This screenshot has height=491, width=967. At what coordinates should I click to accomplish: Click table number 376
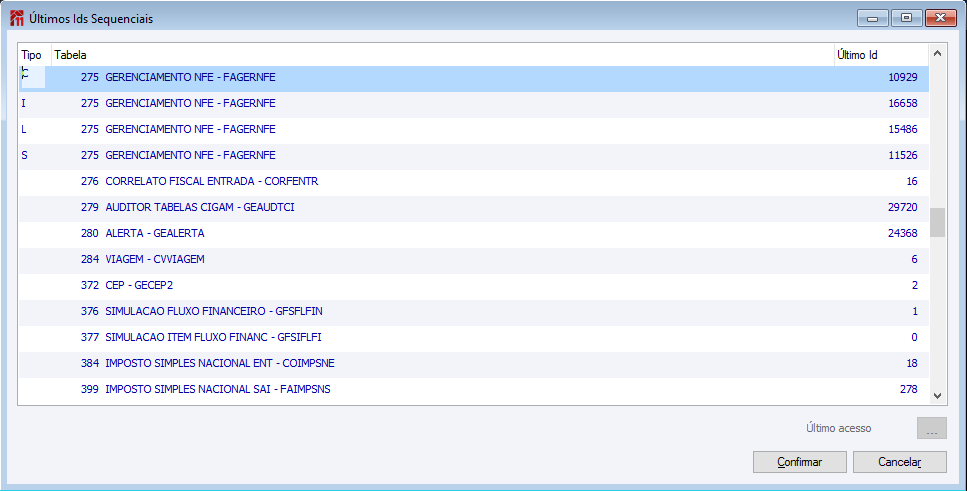89,312
